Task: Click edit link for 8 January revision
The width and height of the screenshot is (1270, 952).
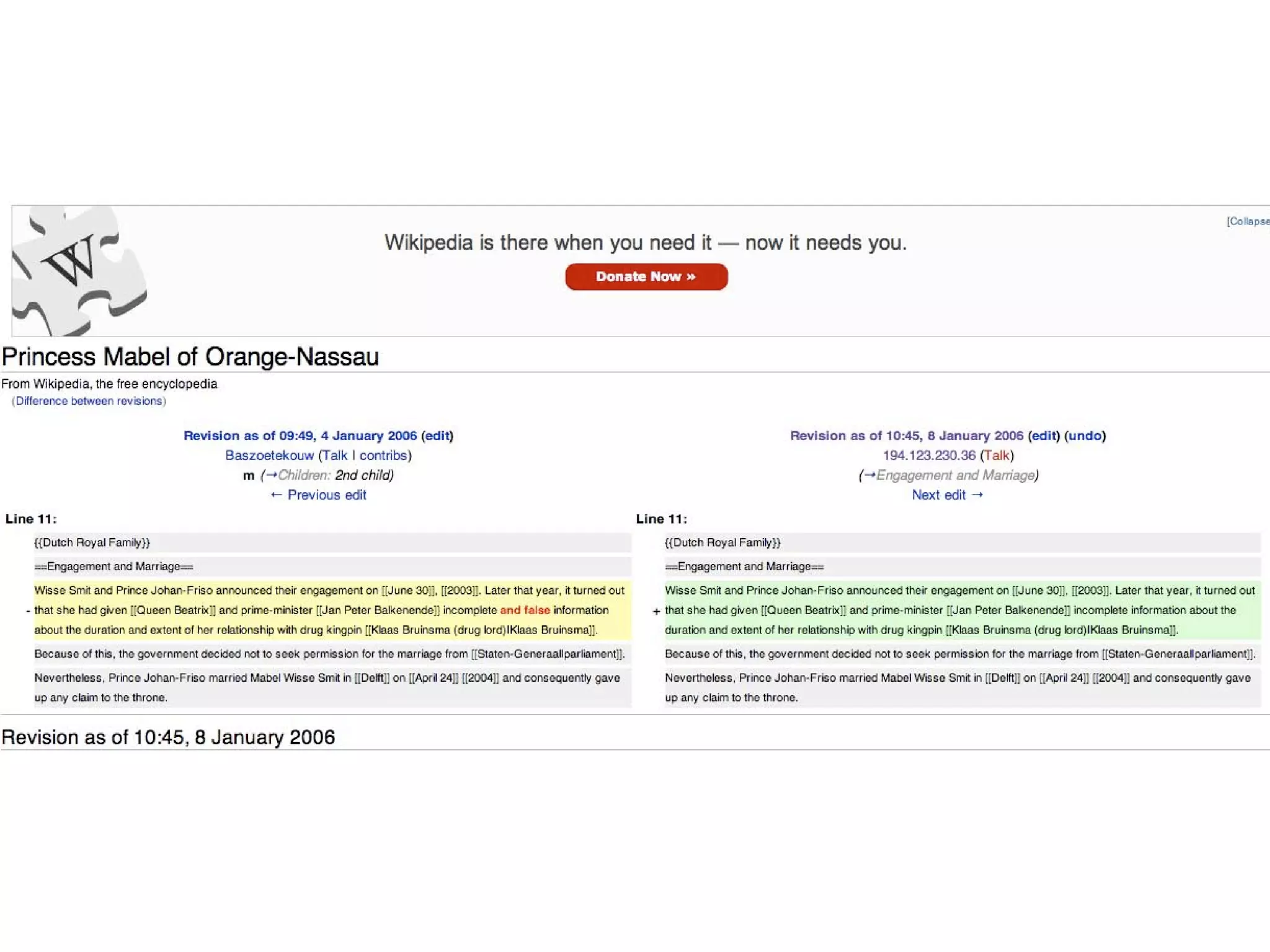Action: 1044,436
